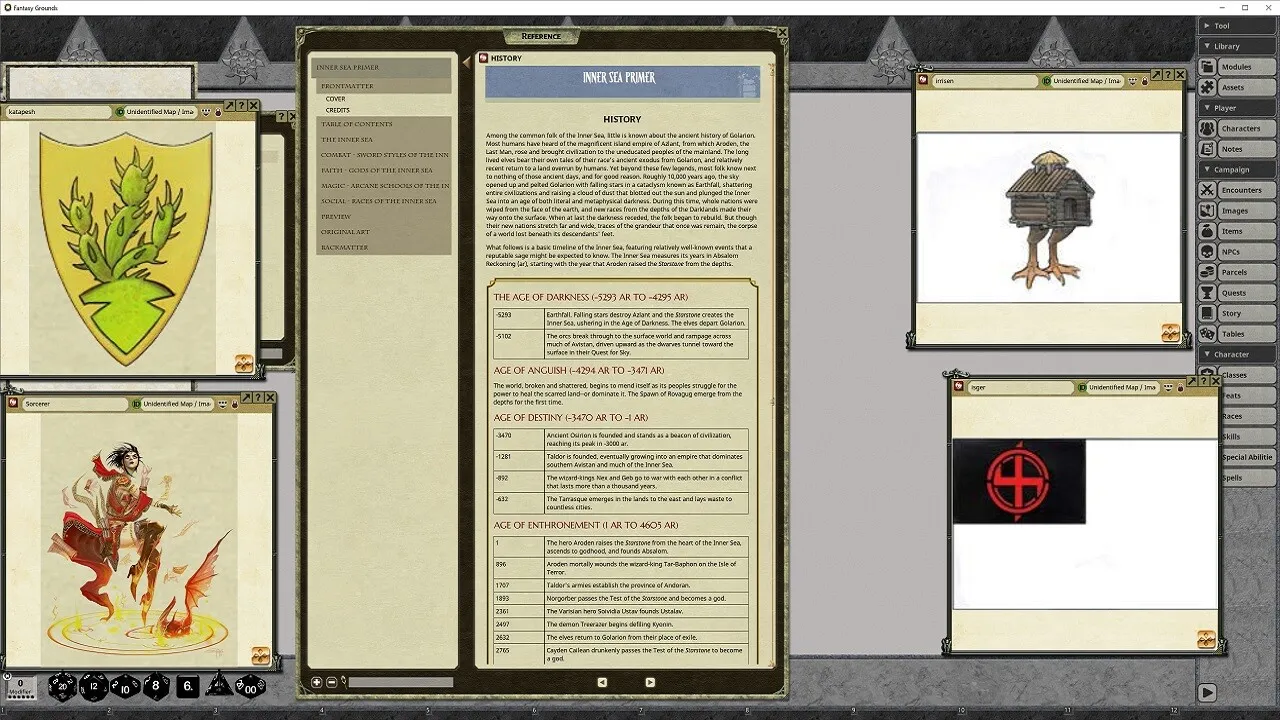The image size is (1280, 720).
Task: Open the Assets library button
Action: (1236, 87)
